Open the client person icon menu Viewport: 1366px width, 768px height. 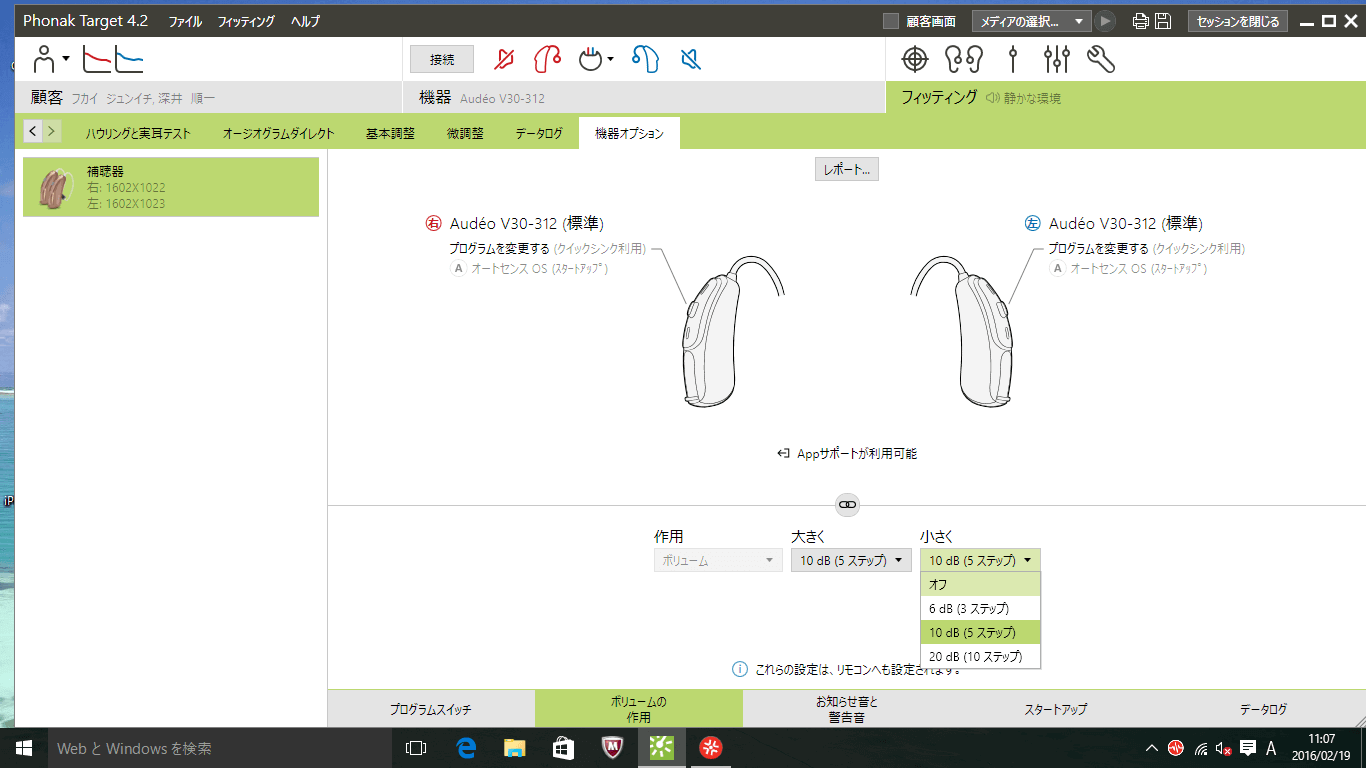click(x=50, y=60)
